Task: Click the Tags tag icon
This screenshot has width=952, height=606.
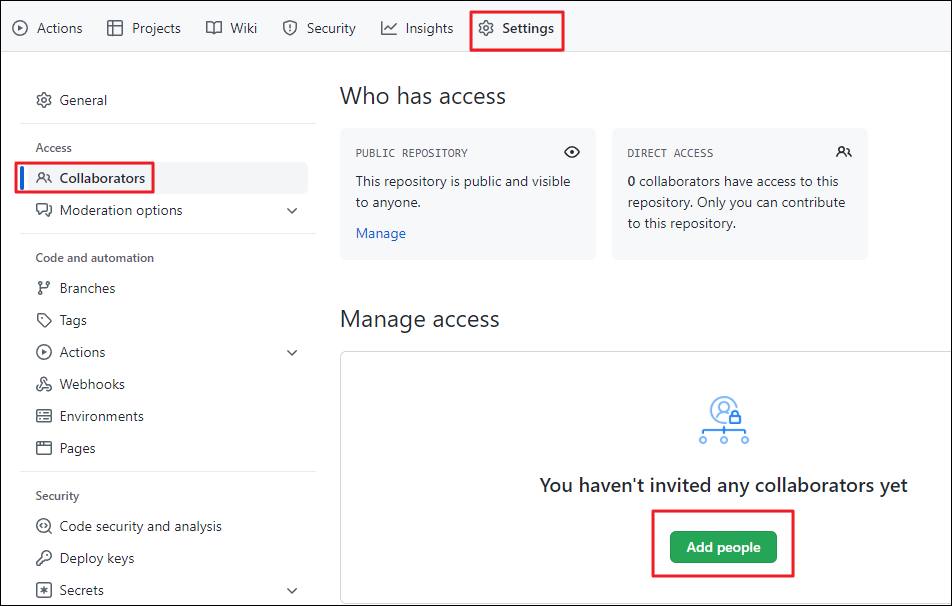Action: 44,320
